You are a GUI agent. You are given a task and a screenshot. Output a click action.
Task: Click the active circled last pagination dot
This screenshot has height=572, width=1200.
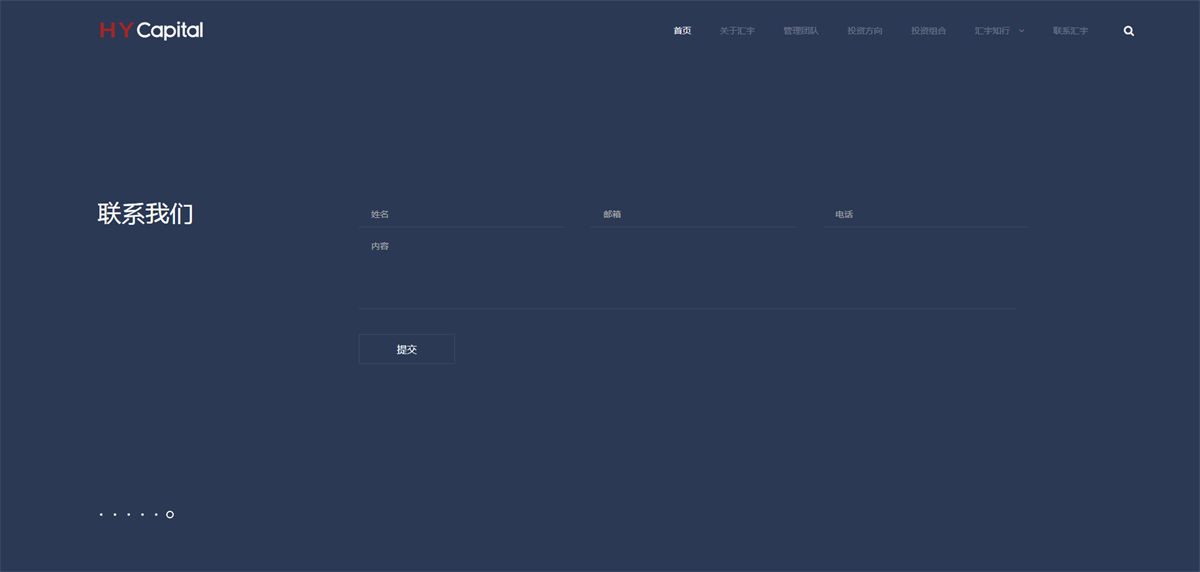170,515
